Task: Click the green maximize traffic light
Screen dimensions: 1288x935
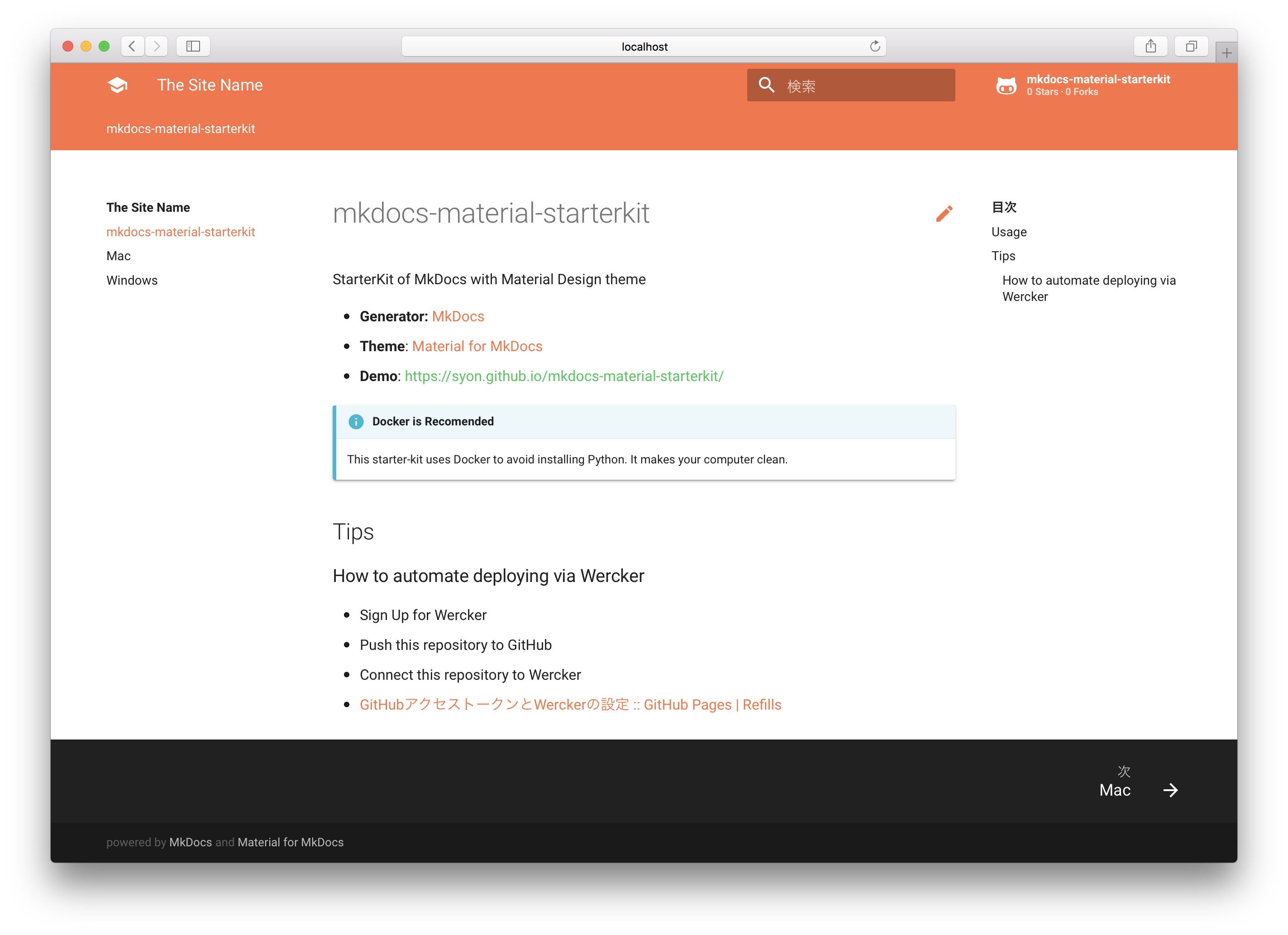Action: [x=104, y=46]
